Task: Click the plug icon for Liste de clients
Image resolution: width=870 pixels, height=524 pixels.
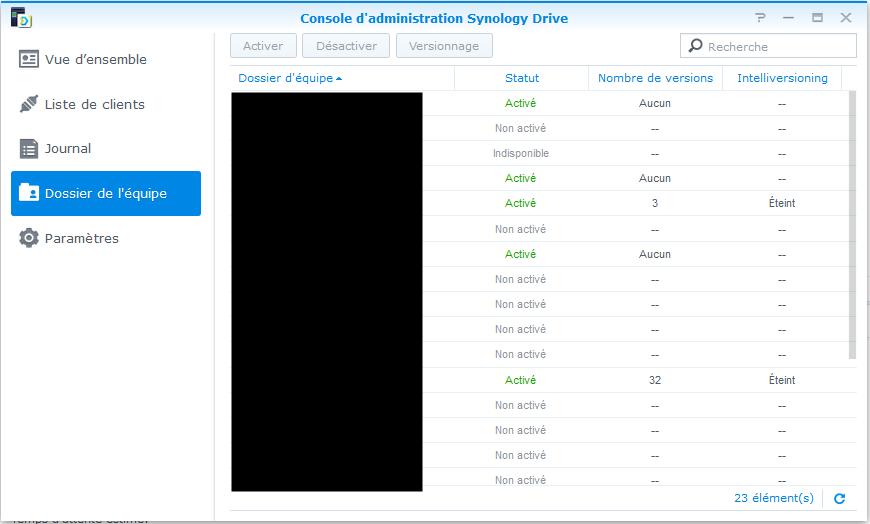Action: click(29, 104)
